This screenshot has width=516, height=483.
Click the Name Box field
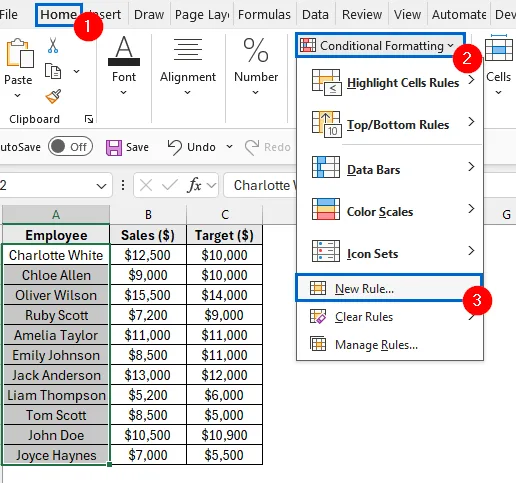pyautogui.click(x=55, y=185)
